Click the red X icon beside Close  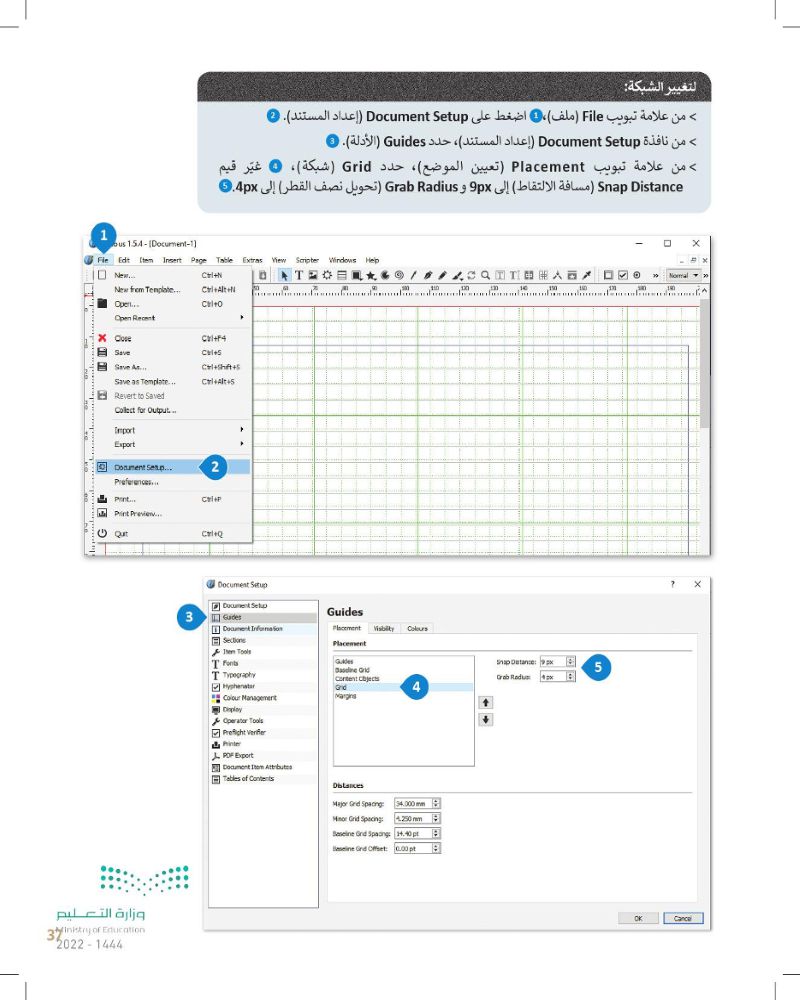102,338
